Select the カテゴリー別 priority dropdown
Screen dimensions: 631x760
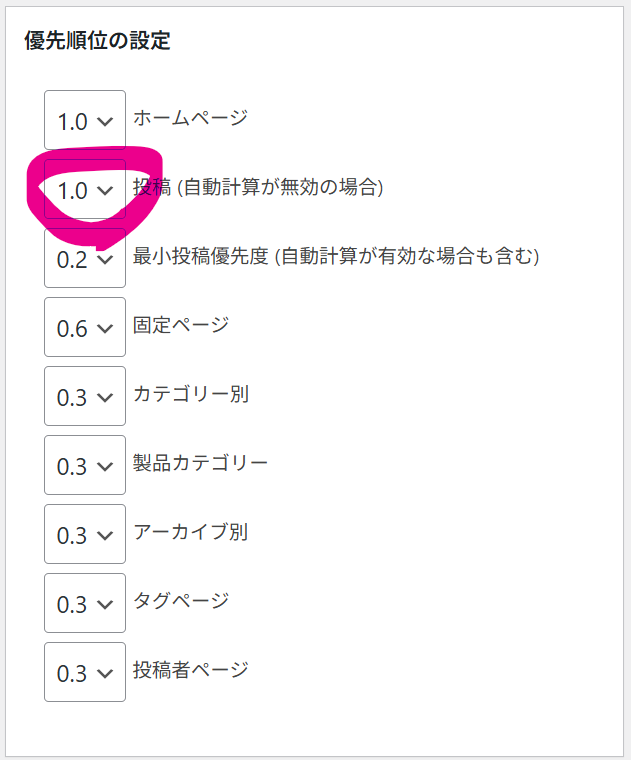coord(85,397)
